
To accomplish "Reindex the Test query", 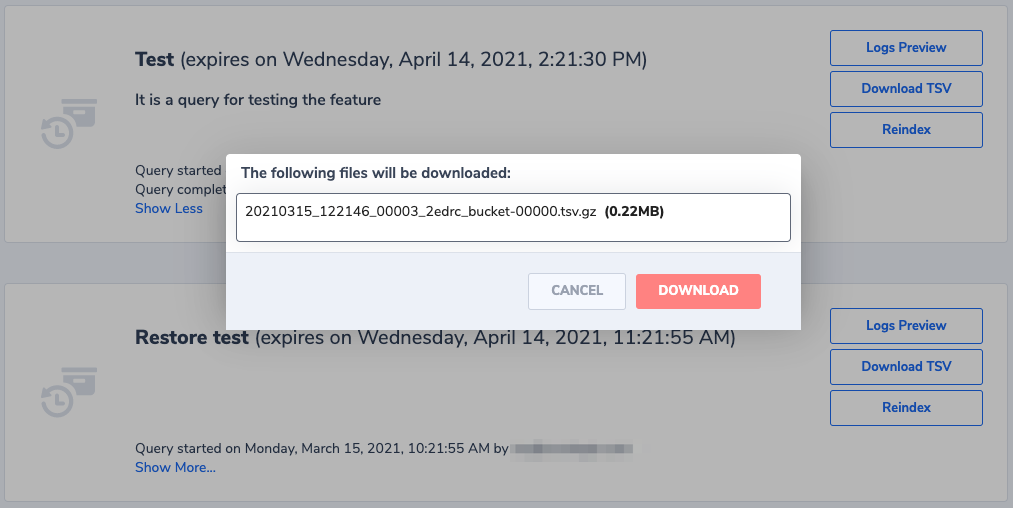I will pyautogui.click(x=906, y=129).
